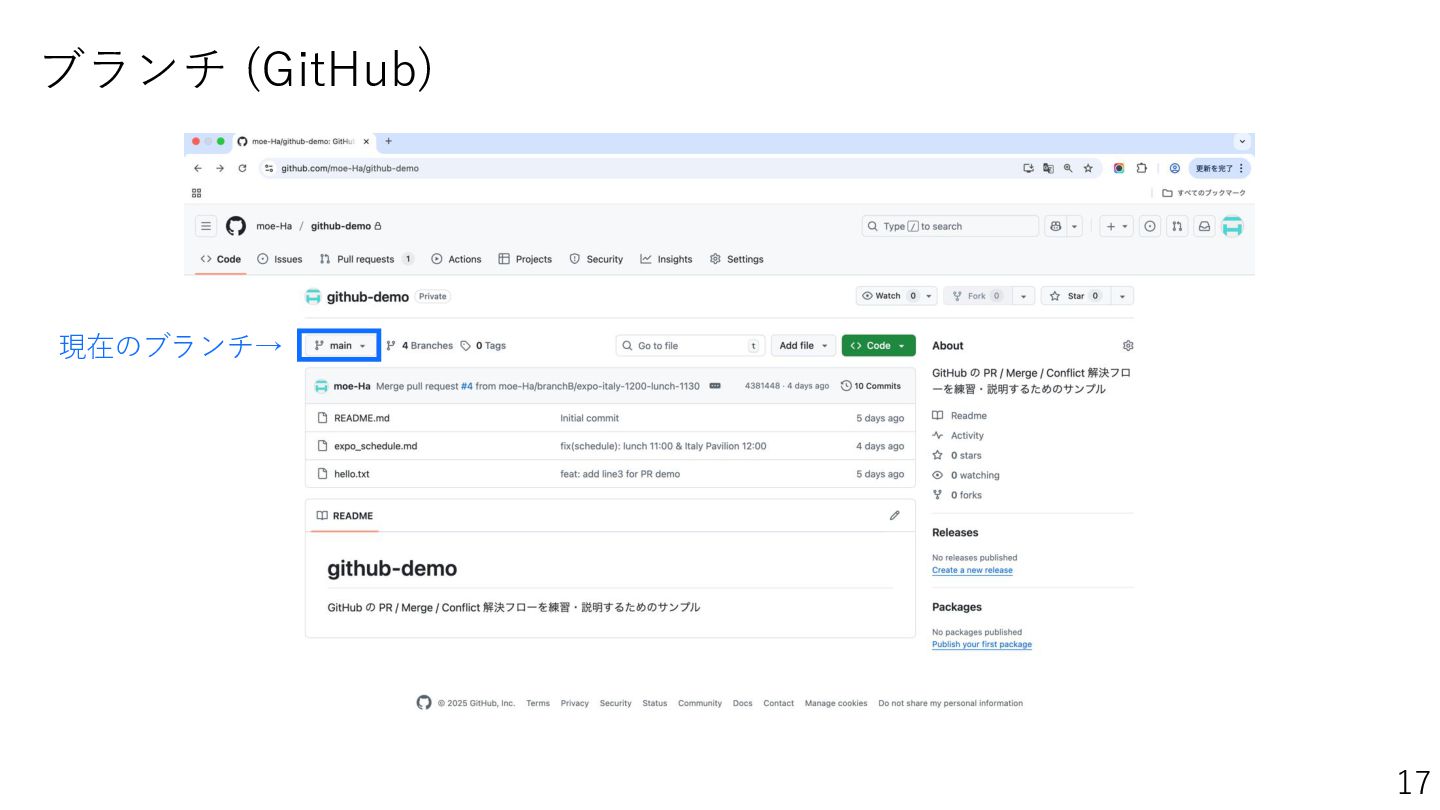Edit README with the pencil icon
1440x810 pixels.
(x=894, y=516)
